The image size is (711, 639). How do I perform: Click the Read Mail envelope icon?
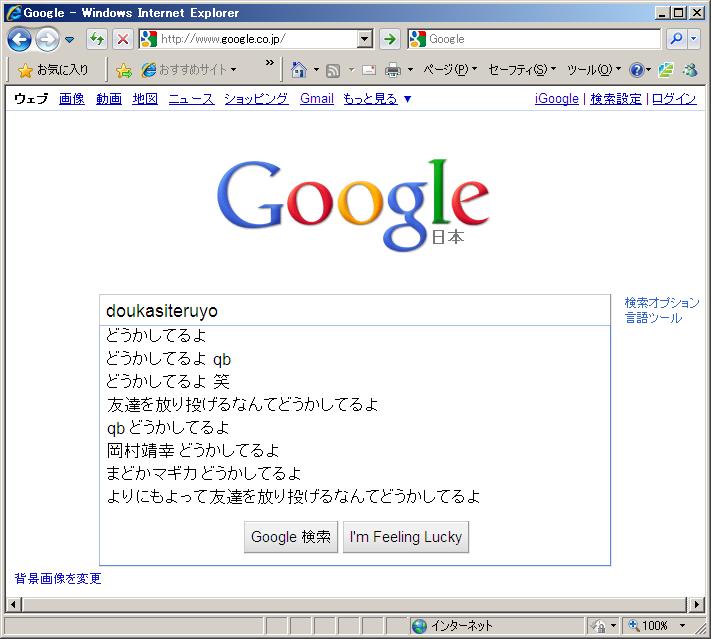(369, 70)
